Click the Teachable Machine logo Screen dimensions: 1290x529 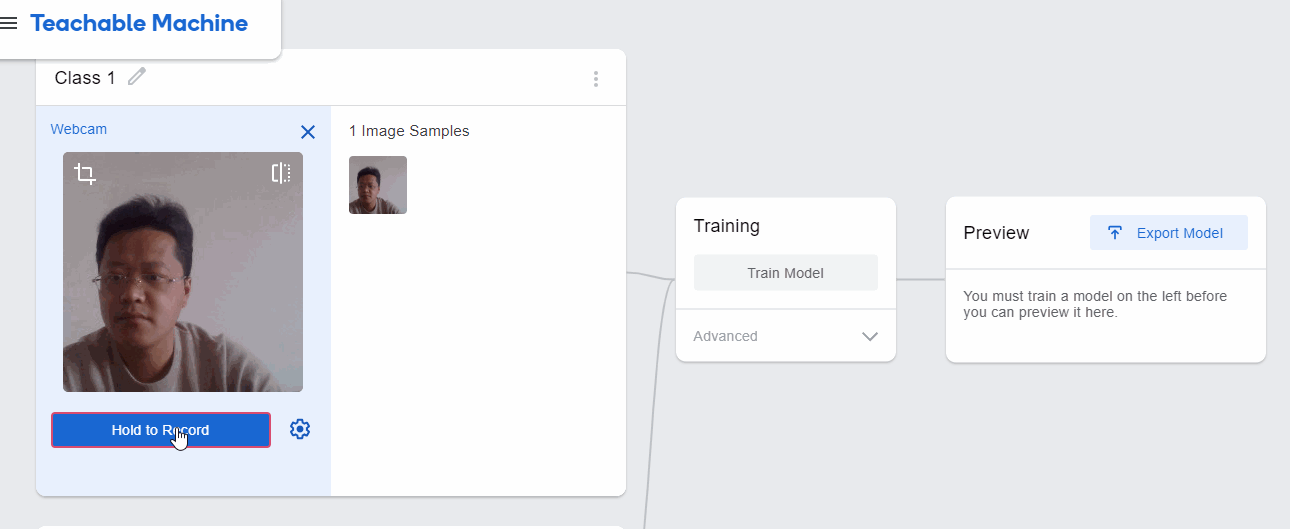pos(139,24)
